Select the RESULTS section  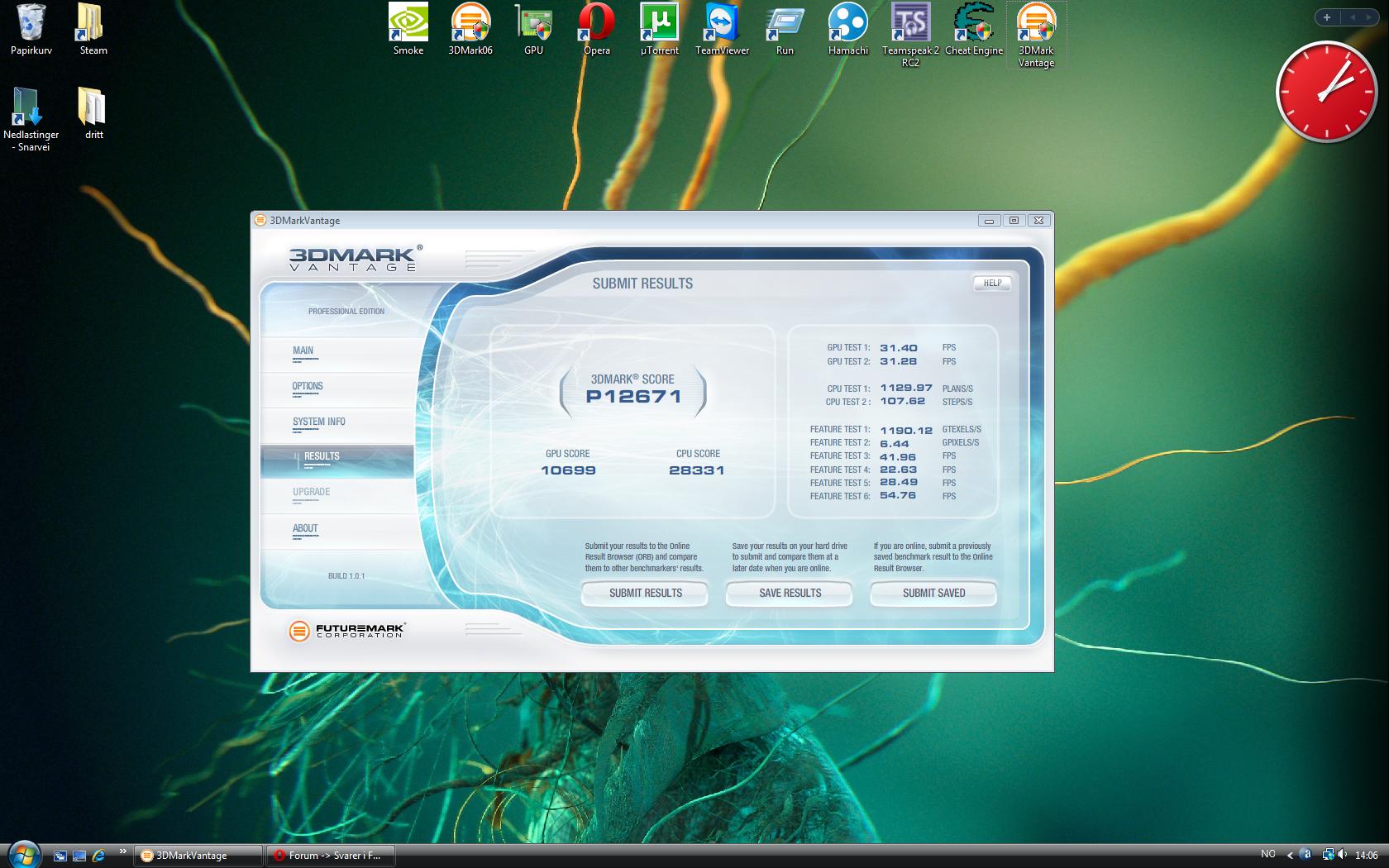point(337,460)
